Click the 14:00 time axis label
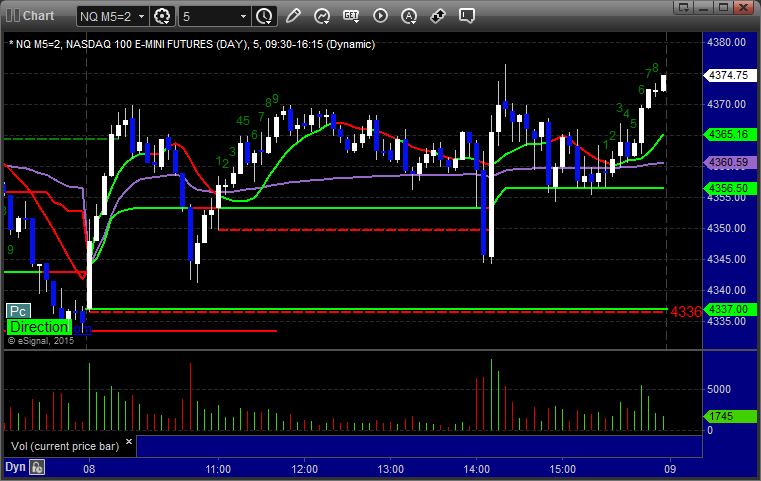Viewport: 761px width, 481px height. click(x=477, y=469)
